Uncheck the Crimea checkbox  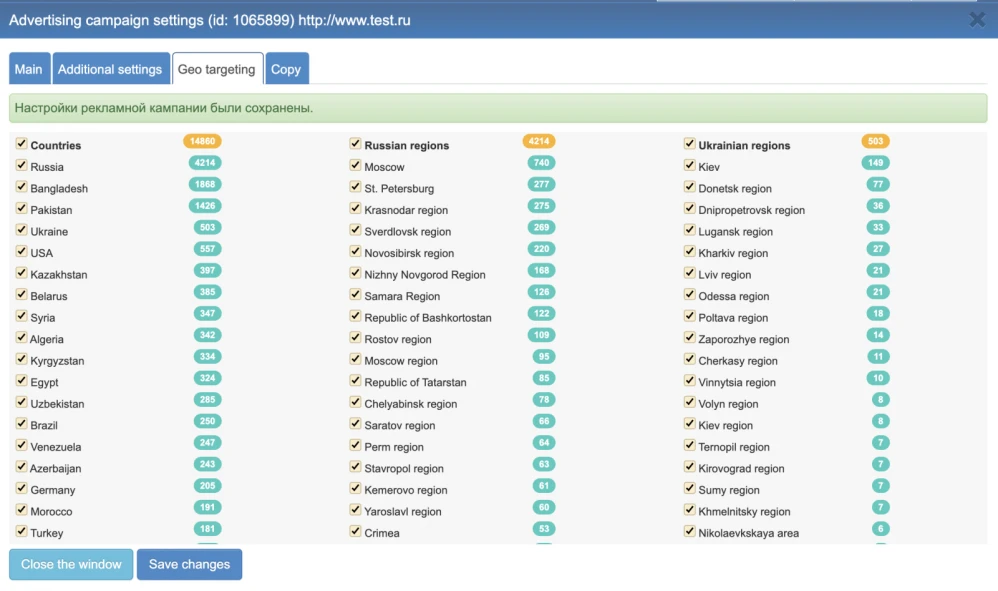click(356, 533)
